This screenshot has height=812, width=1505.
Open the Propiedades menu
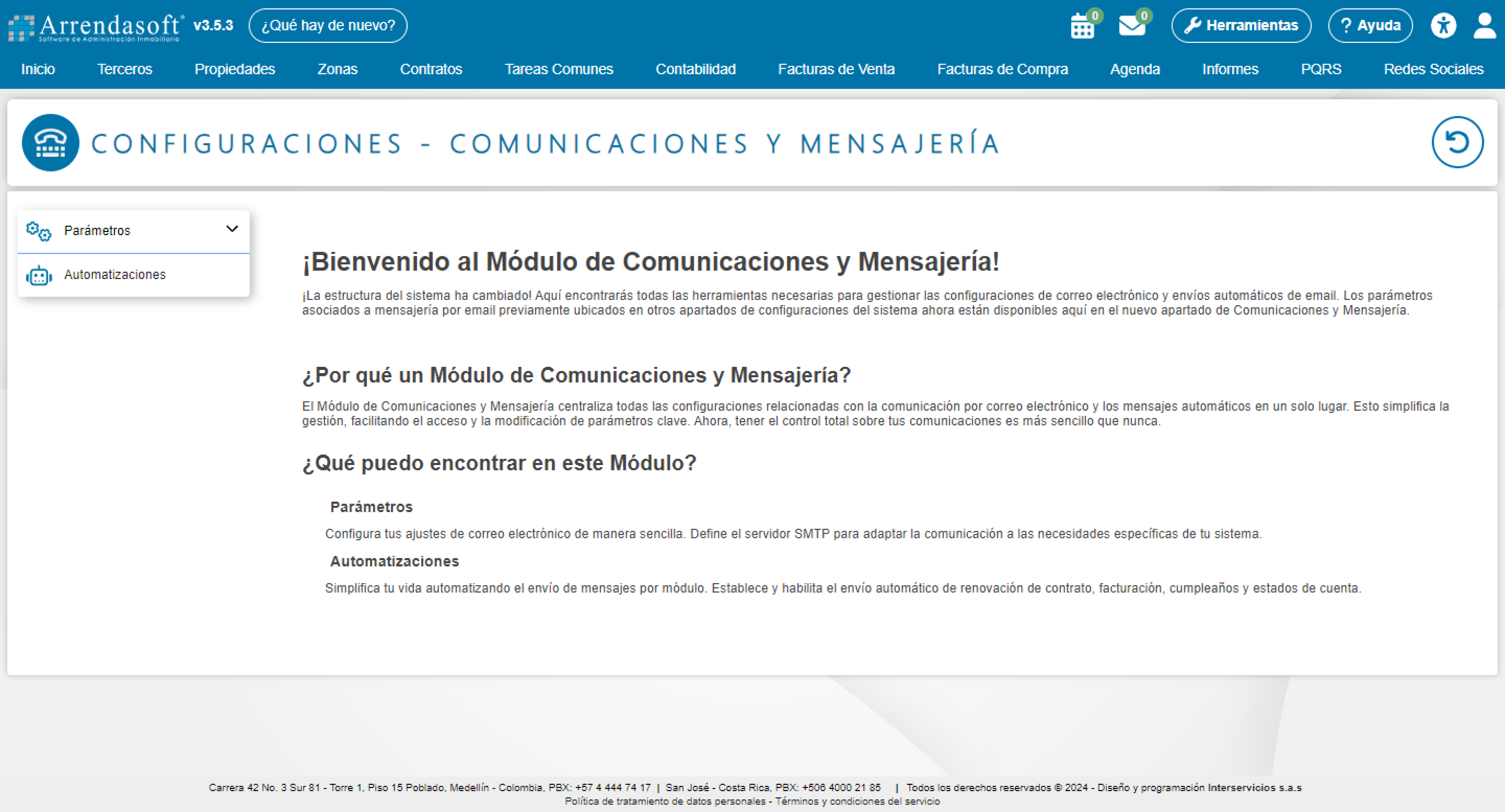pyautogui.click(x=235, y=69)
